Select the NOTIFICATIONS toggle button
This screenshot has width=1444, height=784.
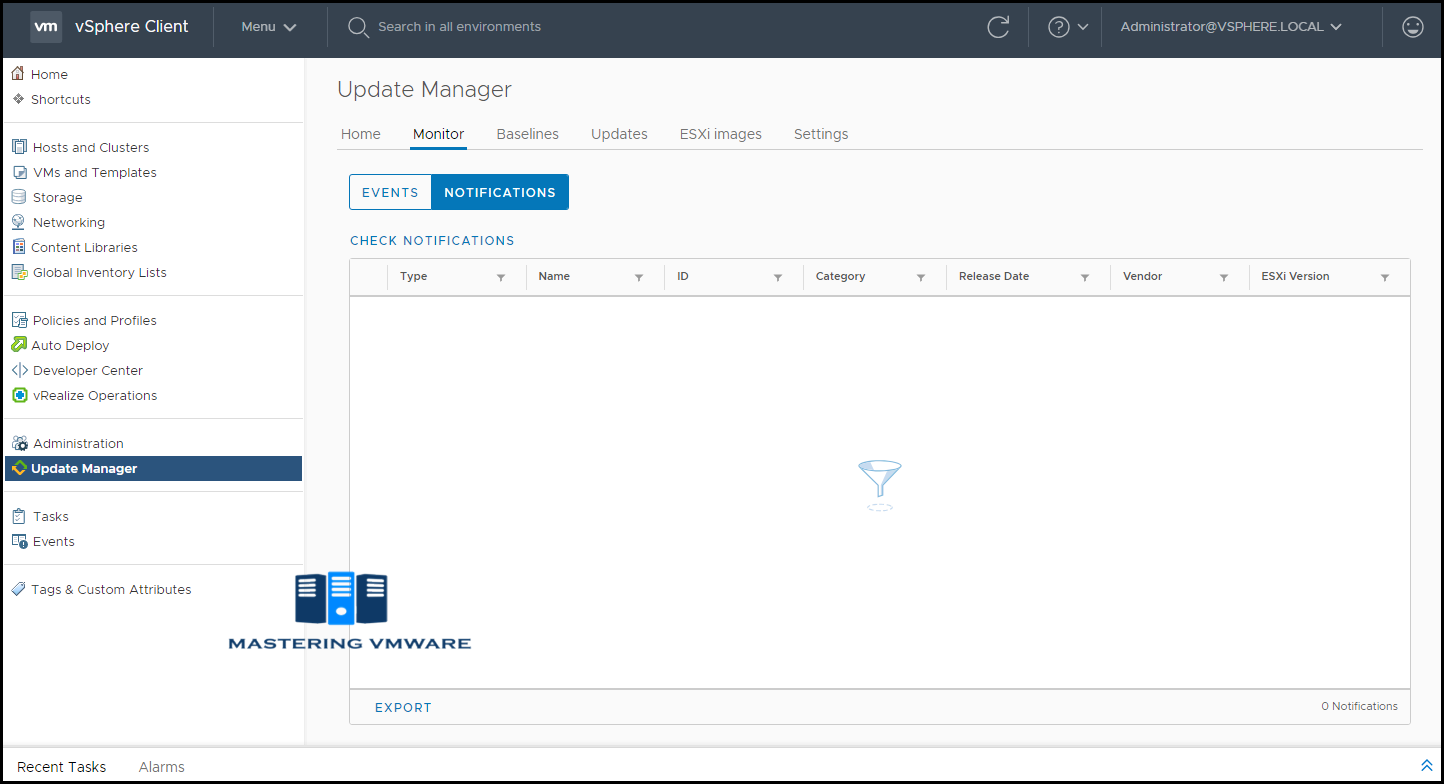pyautogui.click(x=500, y=192)
